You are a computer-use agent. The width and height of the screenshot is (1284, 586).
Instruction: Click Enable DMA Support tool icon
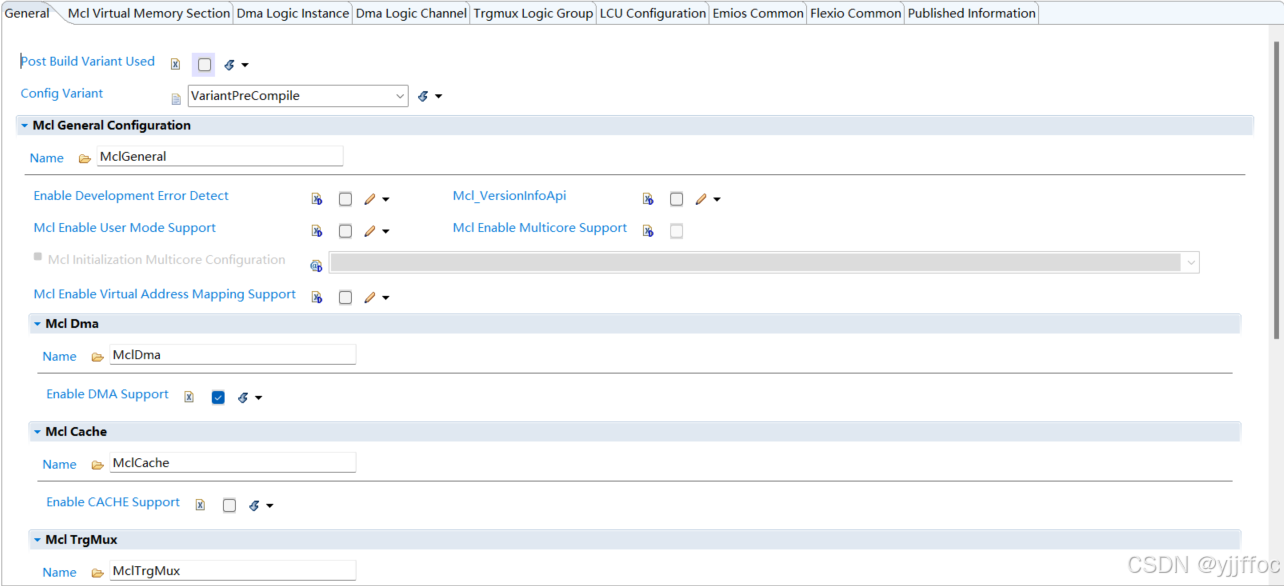pyautogui.click(x=243, y=398)
